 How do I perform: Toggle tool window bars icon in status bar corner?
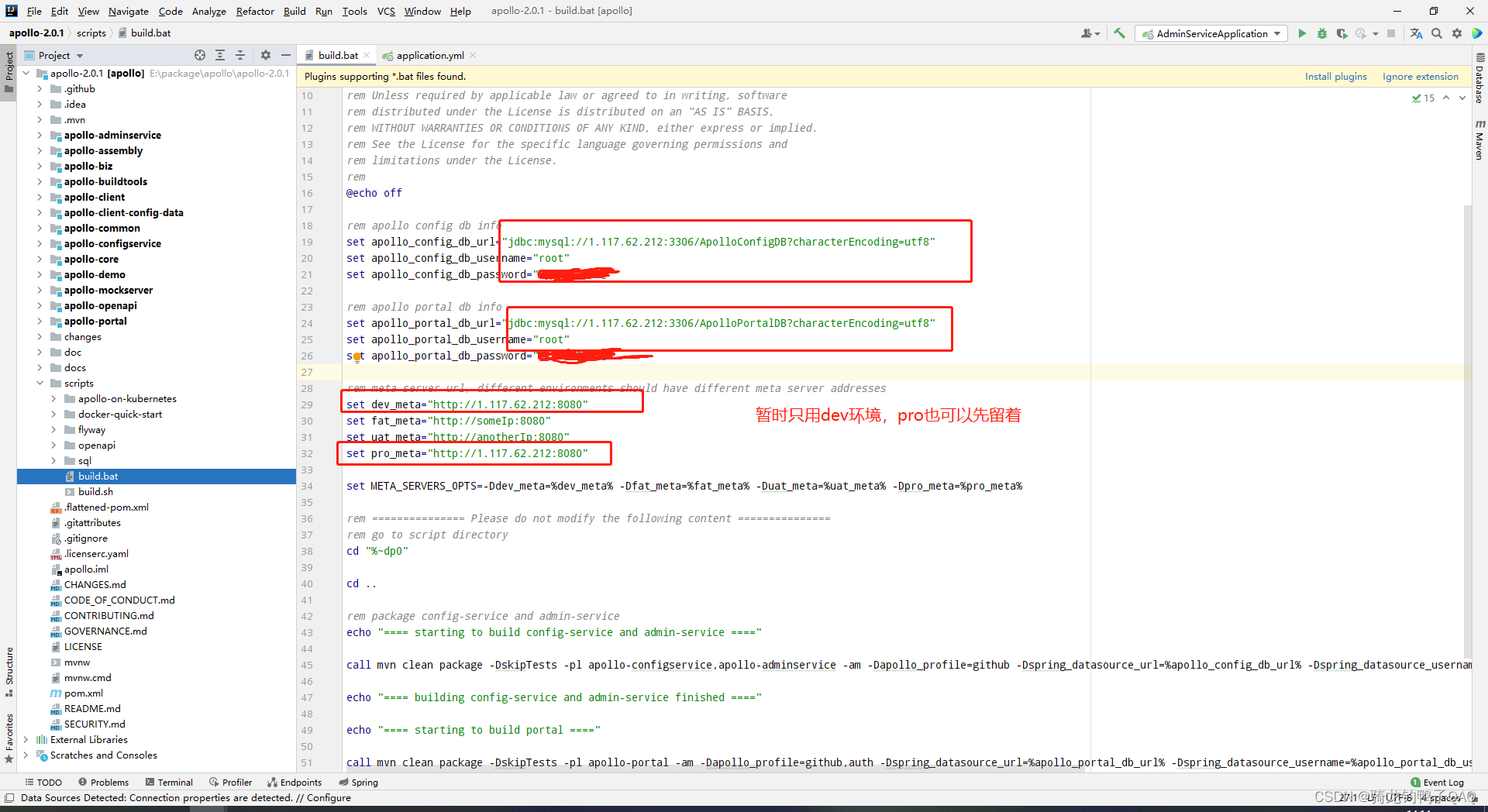(9, 798)
